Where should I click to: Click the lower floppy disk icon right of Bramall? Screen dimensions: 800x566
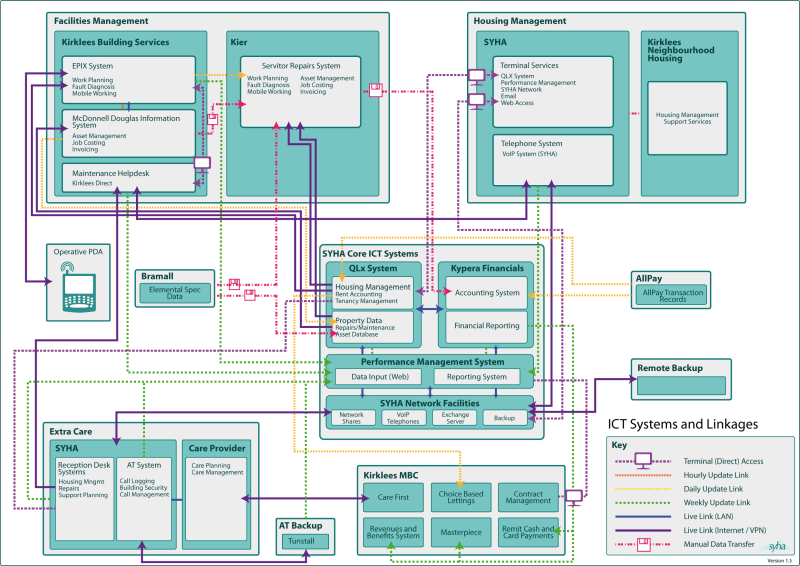click(249, 294)
